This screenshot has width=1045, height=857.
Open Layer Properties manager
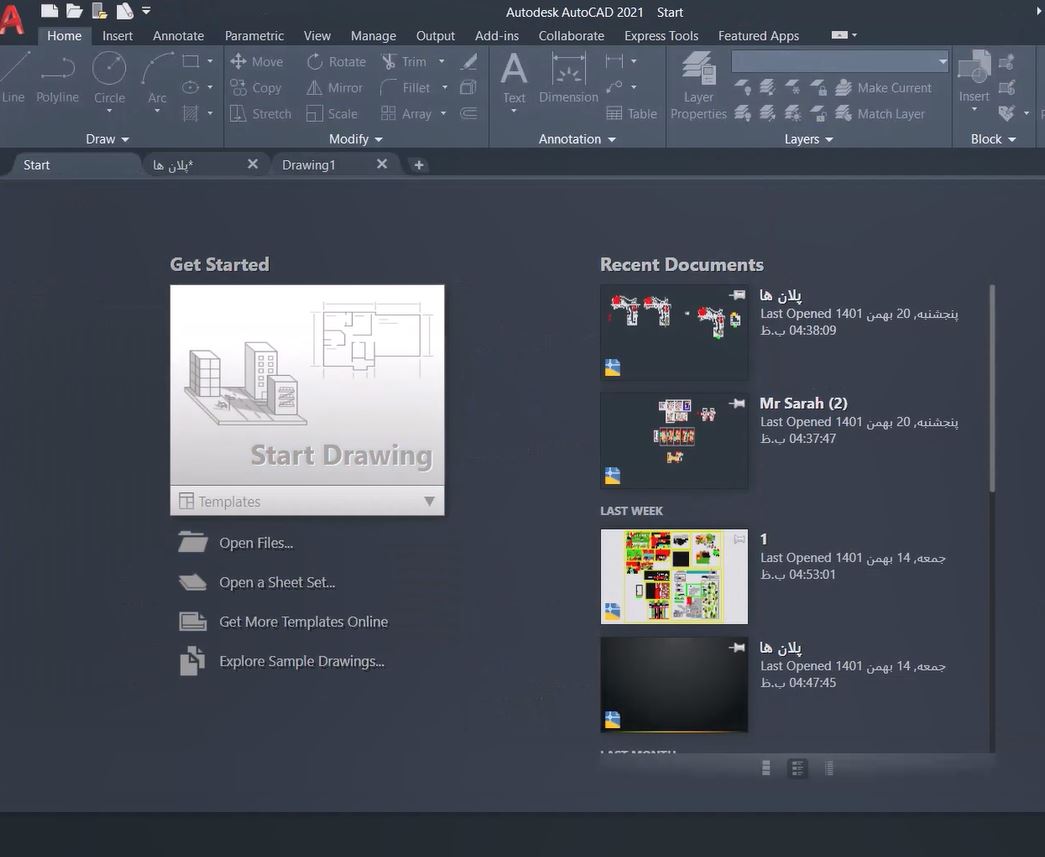(698, 85)
